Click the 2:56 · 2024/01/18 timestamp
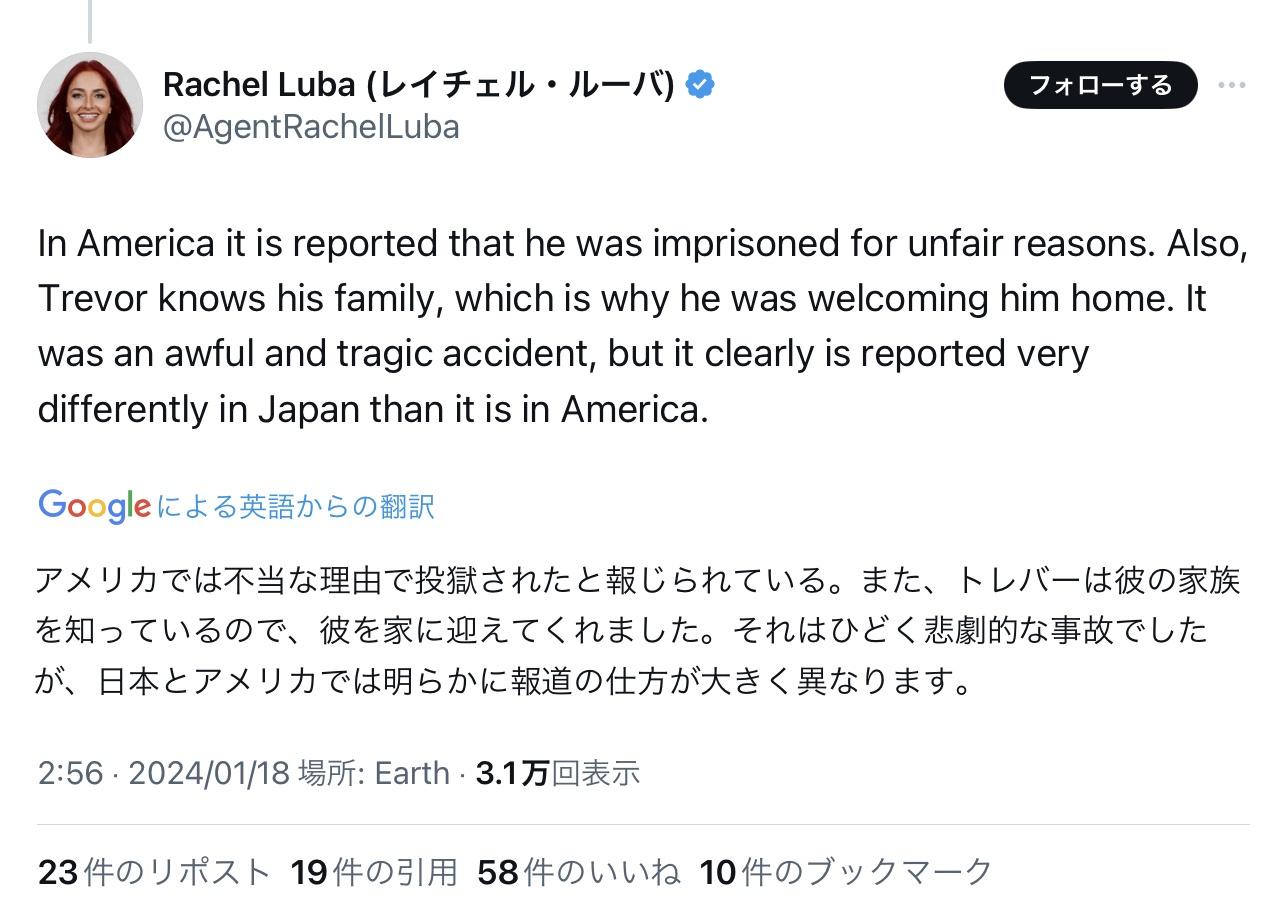 pos(163,773)
